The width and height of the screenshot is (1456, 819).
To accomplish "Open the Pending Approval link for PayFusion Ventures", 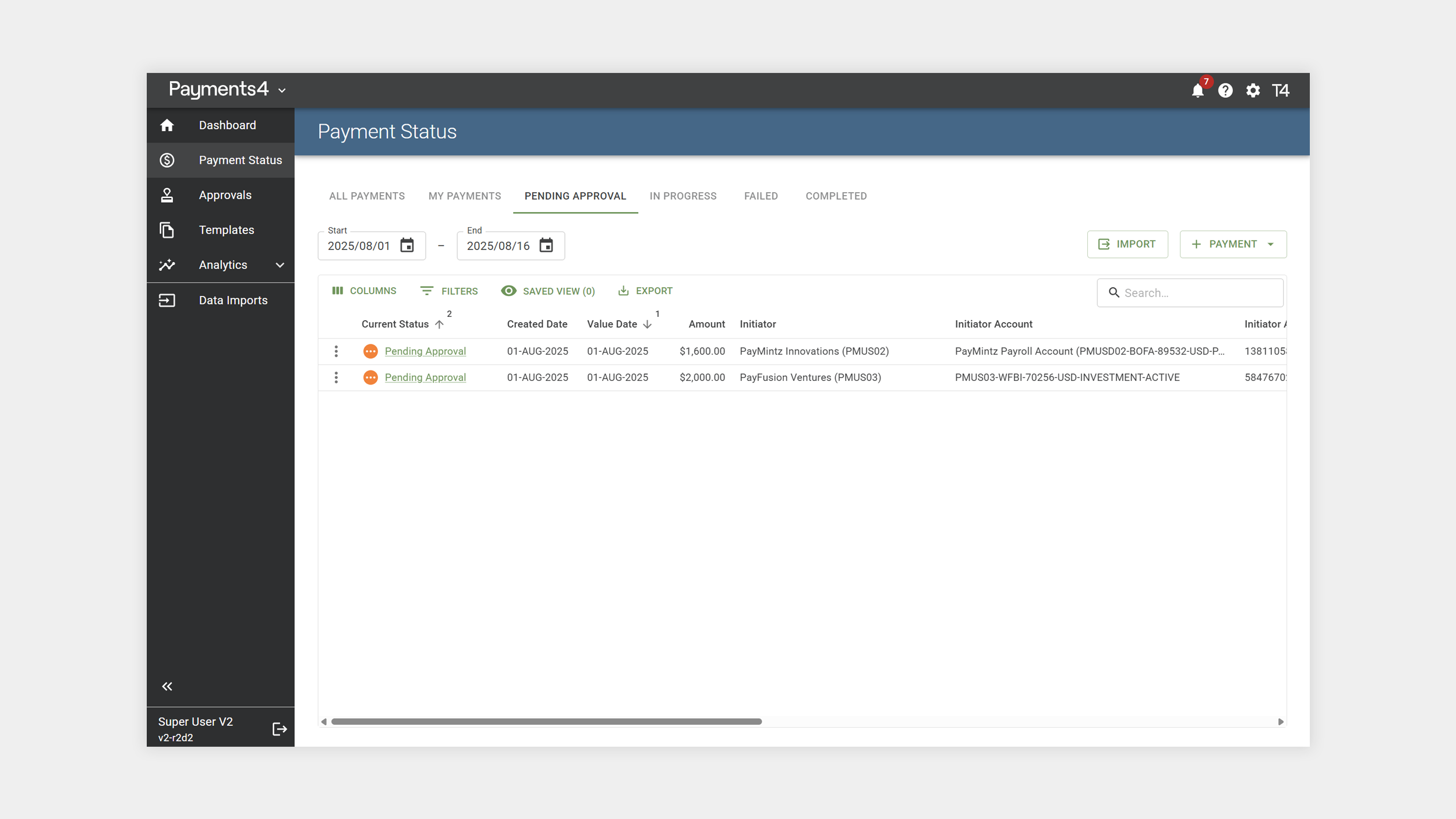I will [x=425, y=377].
